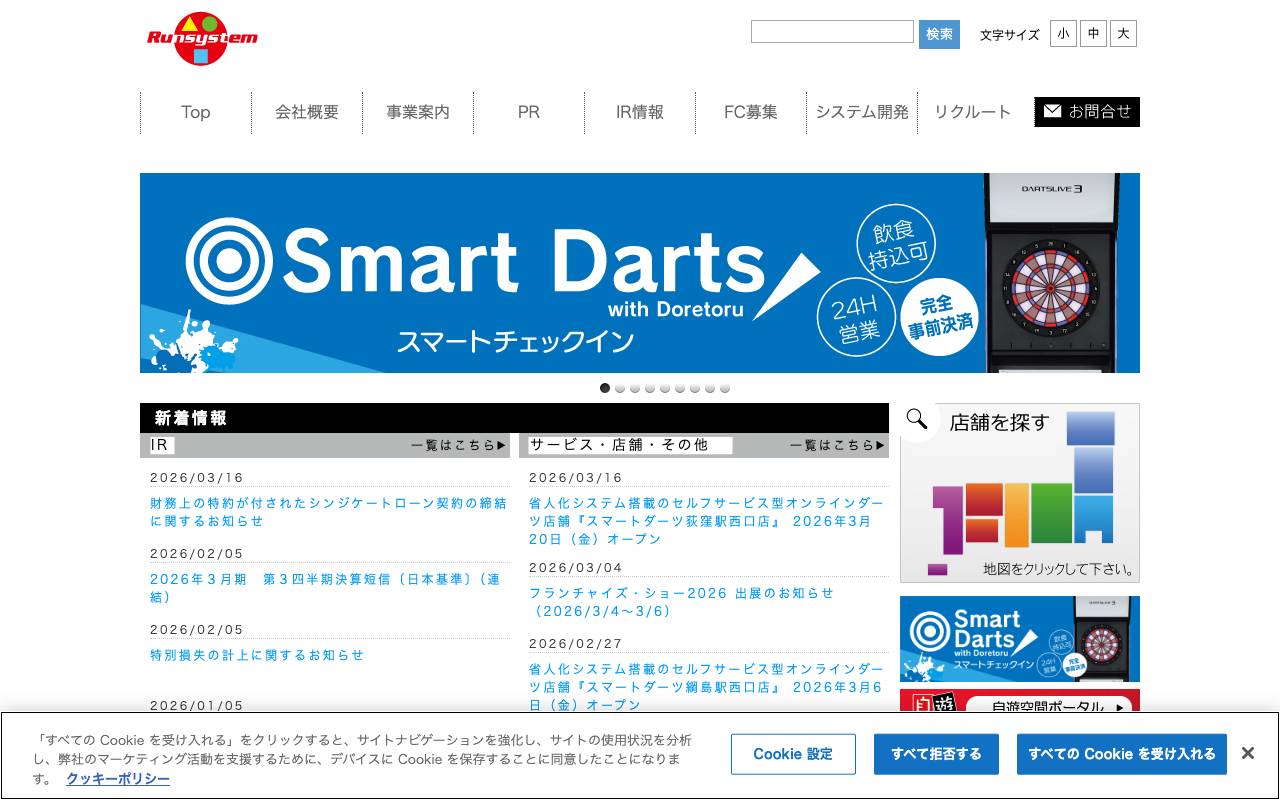Dismiss the cookie banner with ×
Screen dimensions: 1280x800
1248,752
